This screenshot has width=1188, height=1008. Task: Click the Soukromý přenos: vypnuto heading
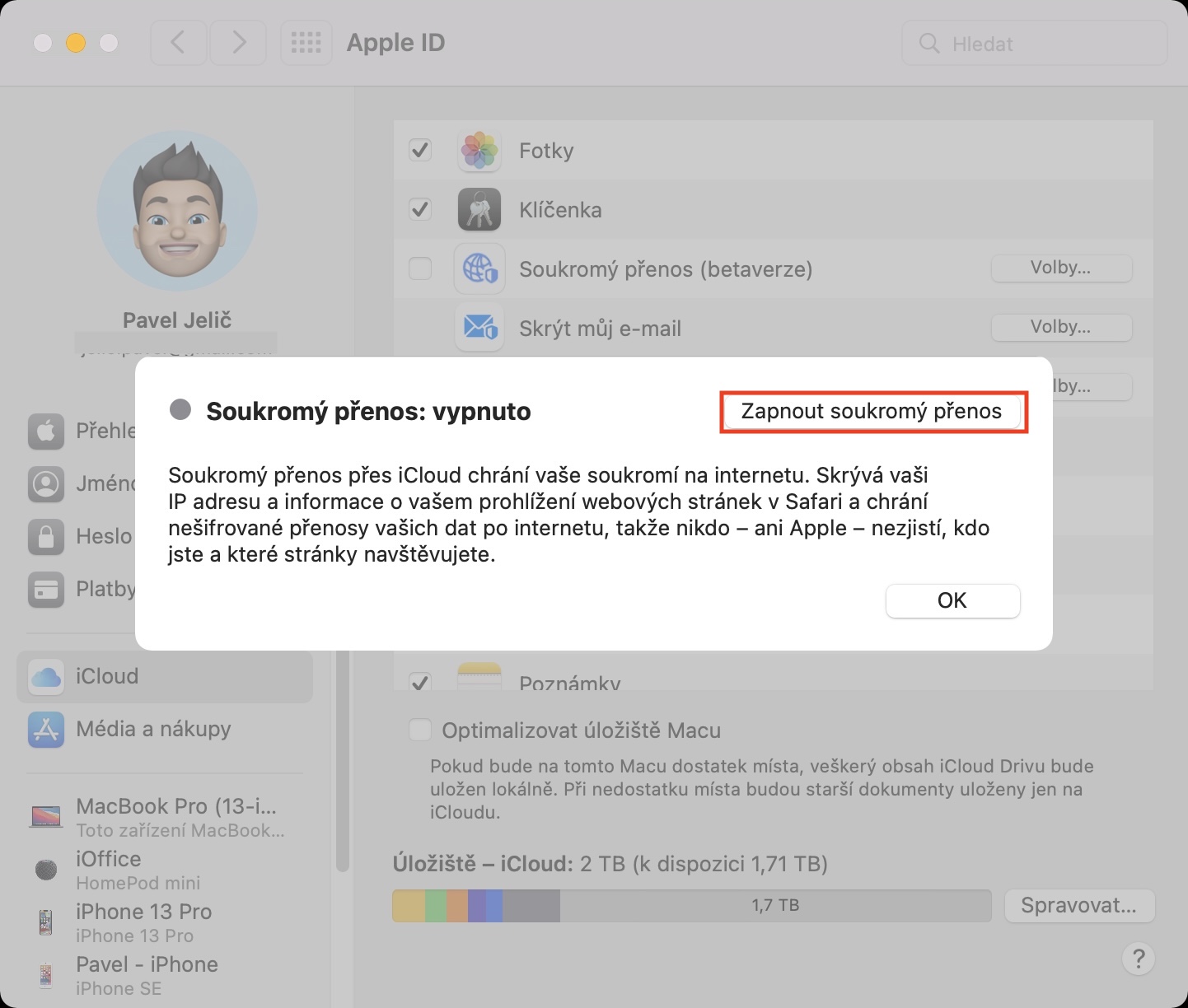pos(368,411)
